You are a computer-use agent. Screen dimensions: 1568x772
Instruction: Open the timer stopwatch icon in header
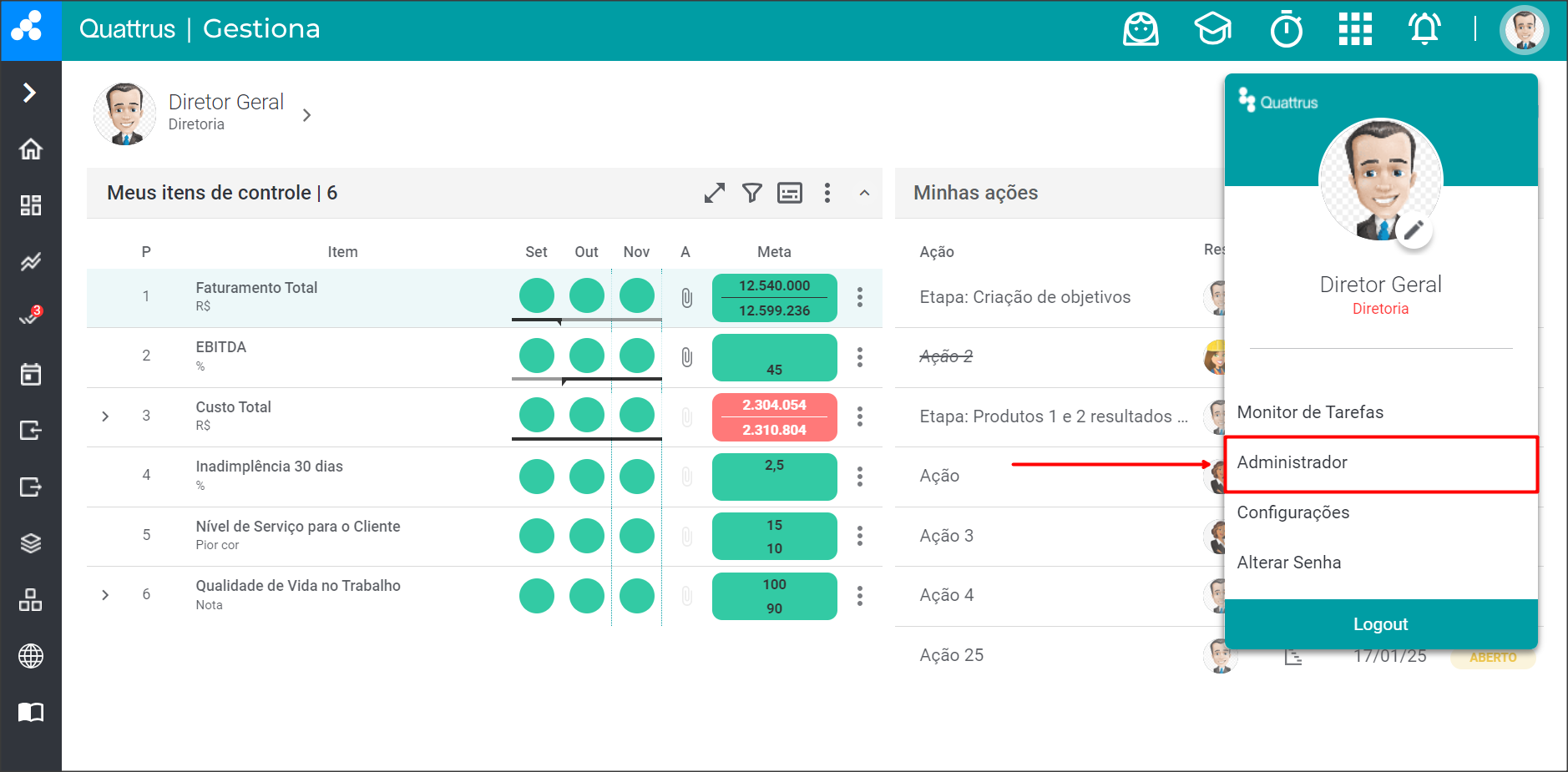pos(1286,30)
